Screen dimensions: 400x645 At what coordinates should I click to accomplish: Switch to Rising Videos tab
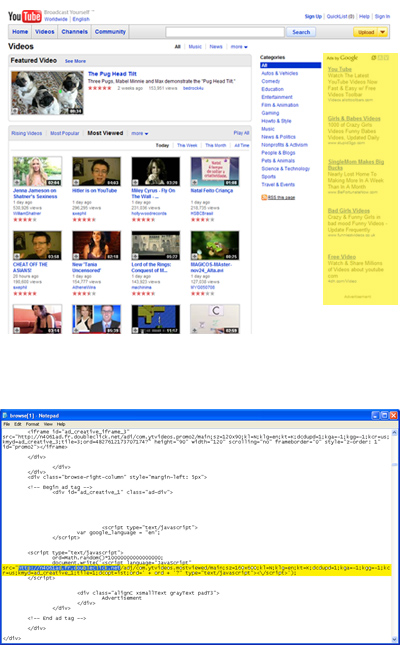point(27,133)
